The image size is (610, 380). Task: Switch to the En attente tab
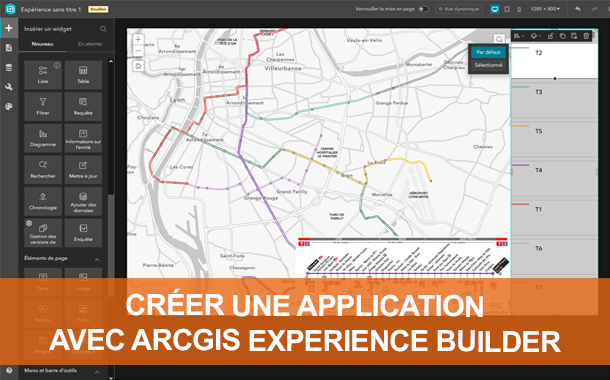pos(90,44)
